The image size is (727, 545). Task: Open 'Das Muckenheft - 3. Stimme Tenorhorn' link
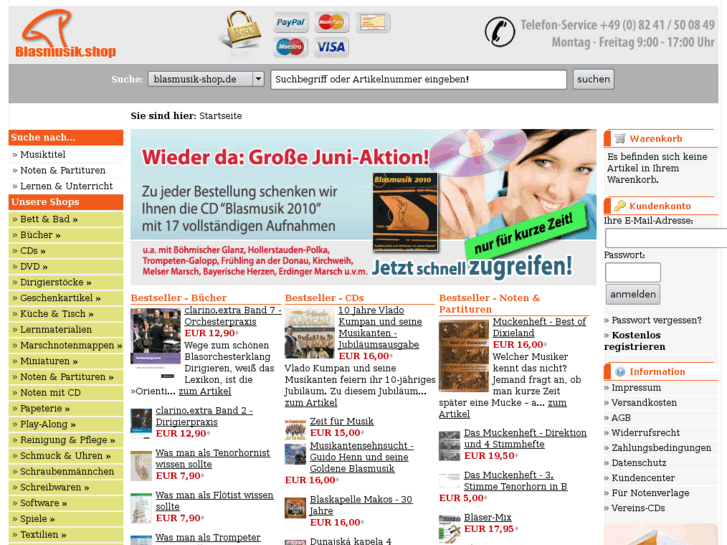(516, 481)
